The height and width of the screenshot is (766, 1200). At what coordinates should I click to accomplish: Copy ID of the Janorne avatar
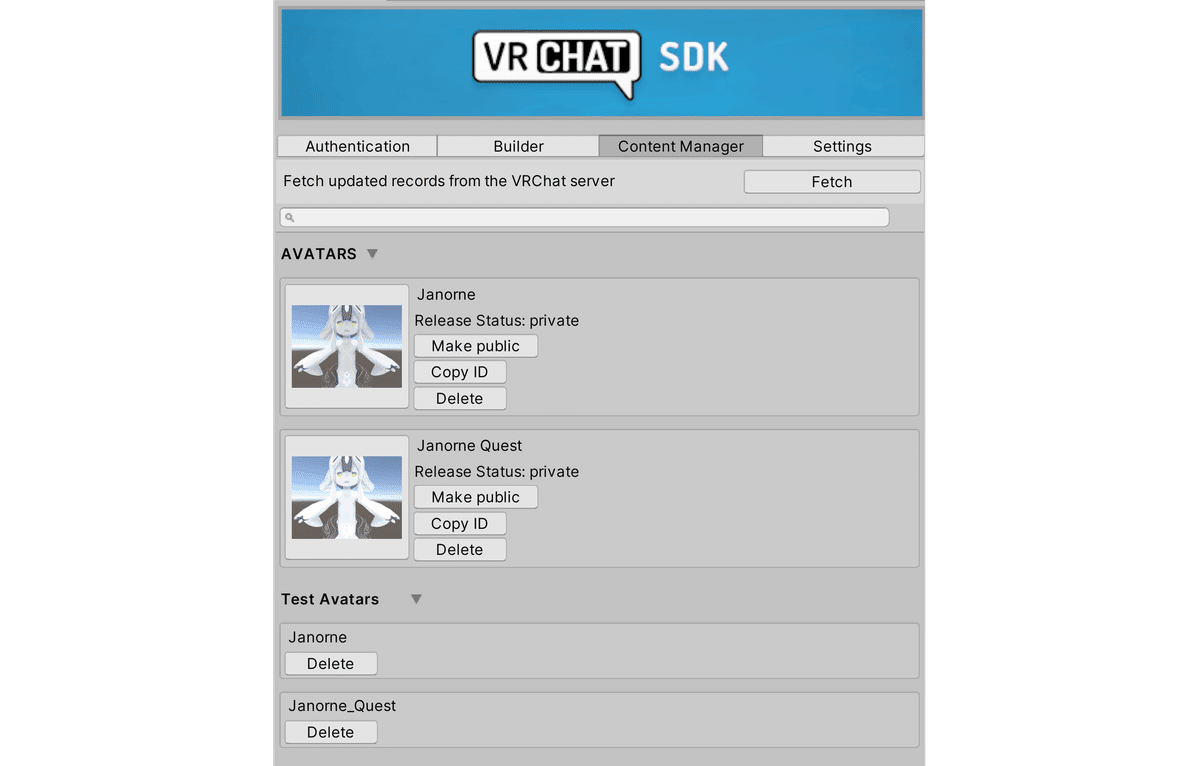459,372
